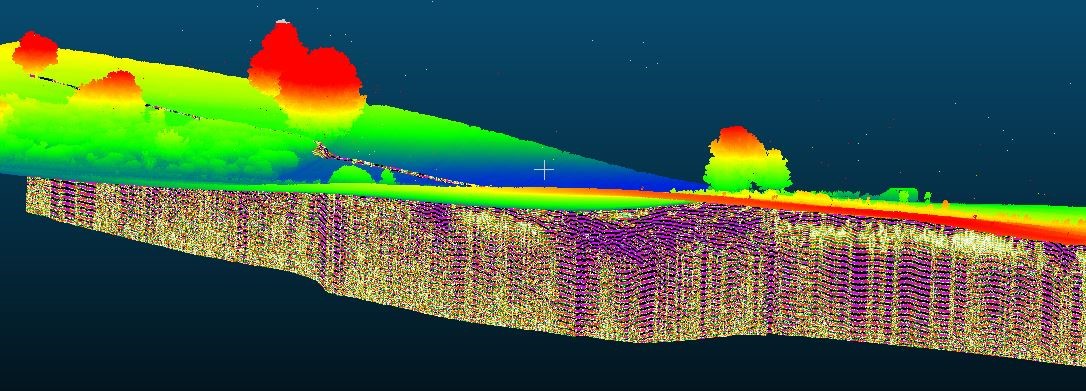Select the isolated tree right of center
Screen dimensions: 1086x391
coord(747,159)
